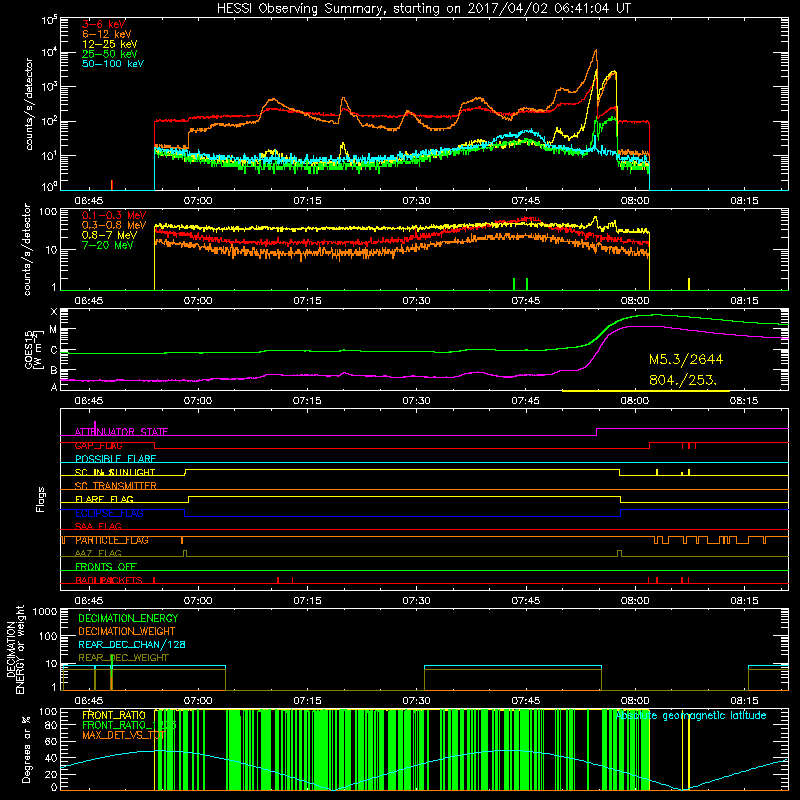The image size is (800, 800).
Task: Select the ECLIPSE_FLAG label
Action: point(109,513)
